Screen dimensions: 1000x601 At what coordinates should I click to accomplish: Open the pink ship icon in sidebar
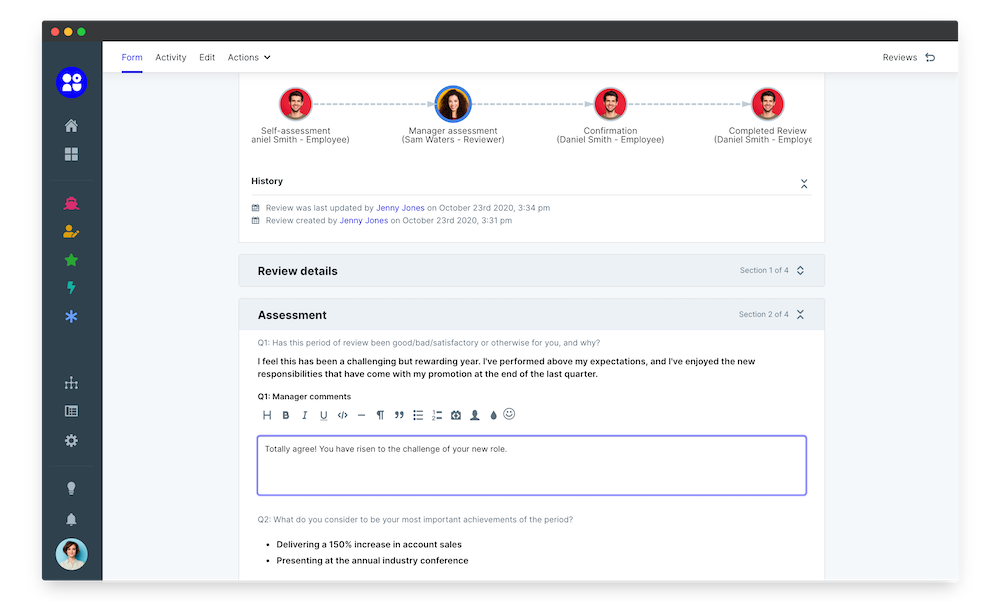point(71,204)
